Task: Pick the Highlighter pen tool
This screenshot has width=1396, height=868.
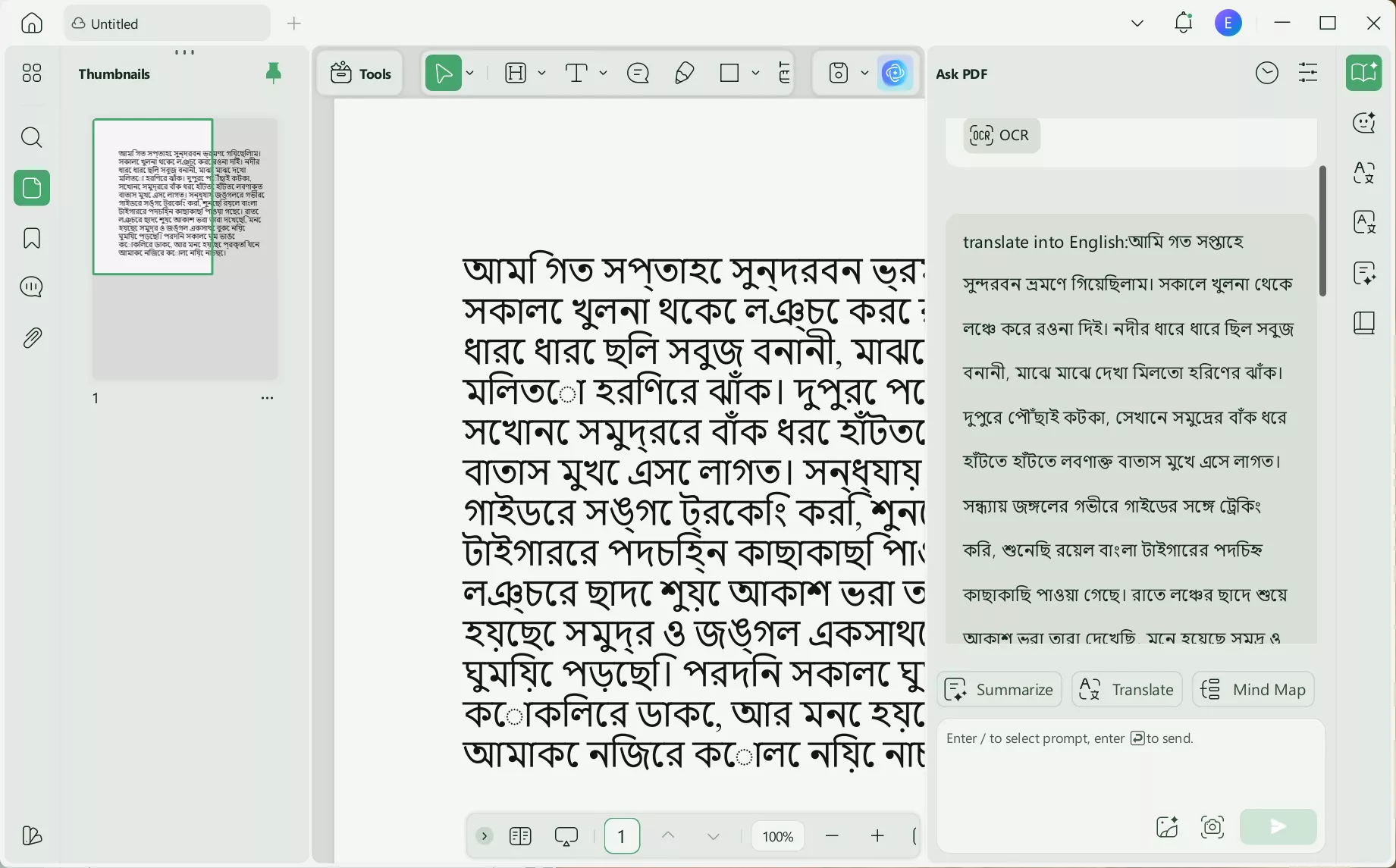Action: (683, 73)
